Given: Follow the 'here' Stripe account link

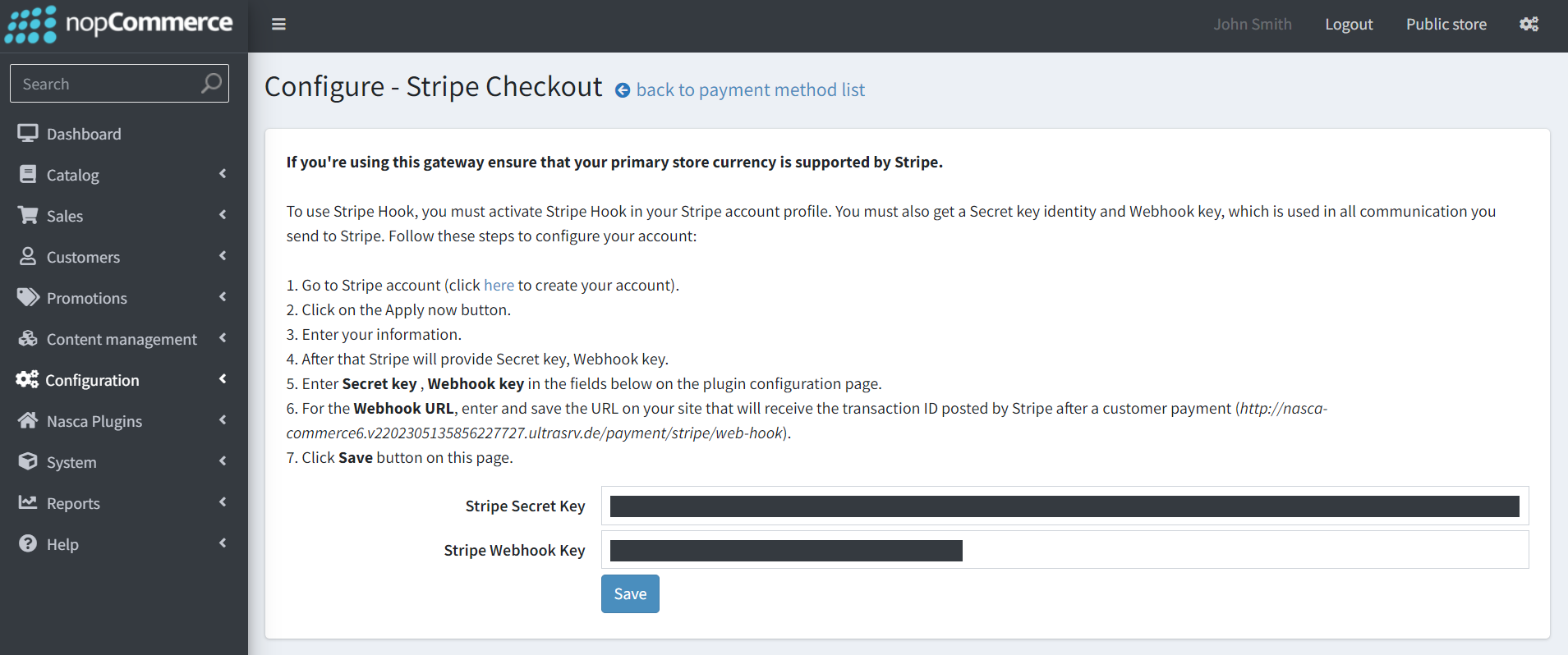Looking at the screenshot, I should [499, 285].
